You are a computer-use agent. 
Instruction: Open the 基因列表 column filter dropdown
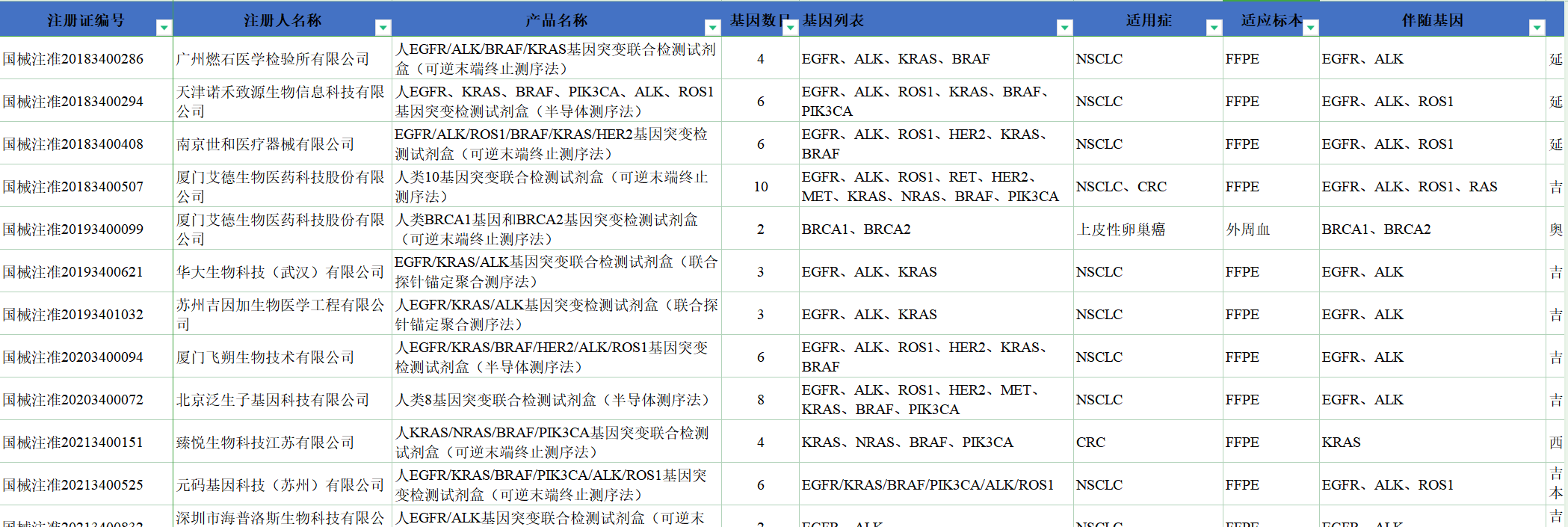click(x=1064, y=28)
